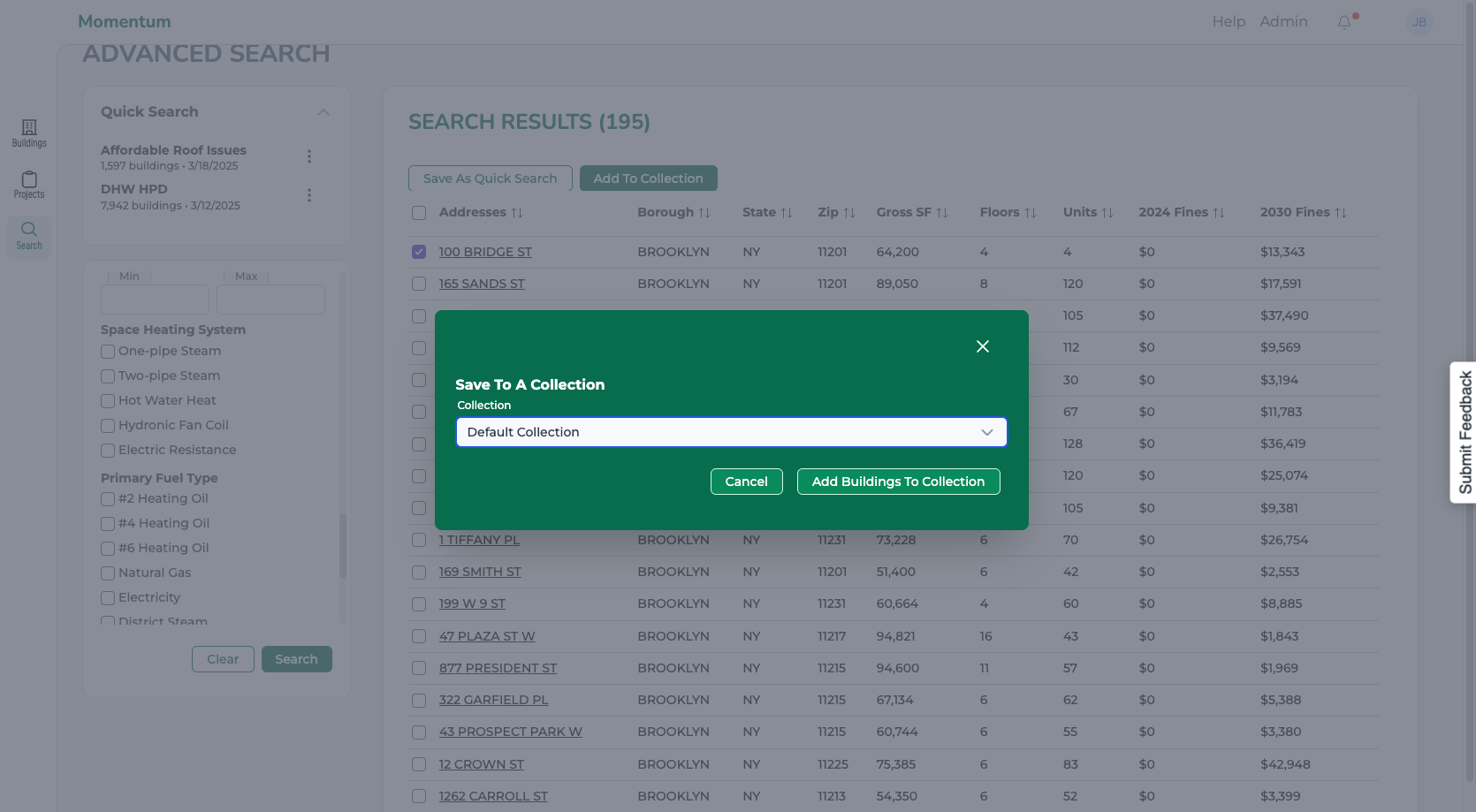Enable Natural Gas fuel filter
Image resolution: width=1476 pixels, height=812 pixels.
[108, 573]
